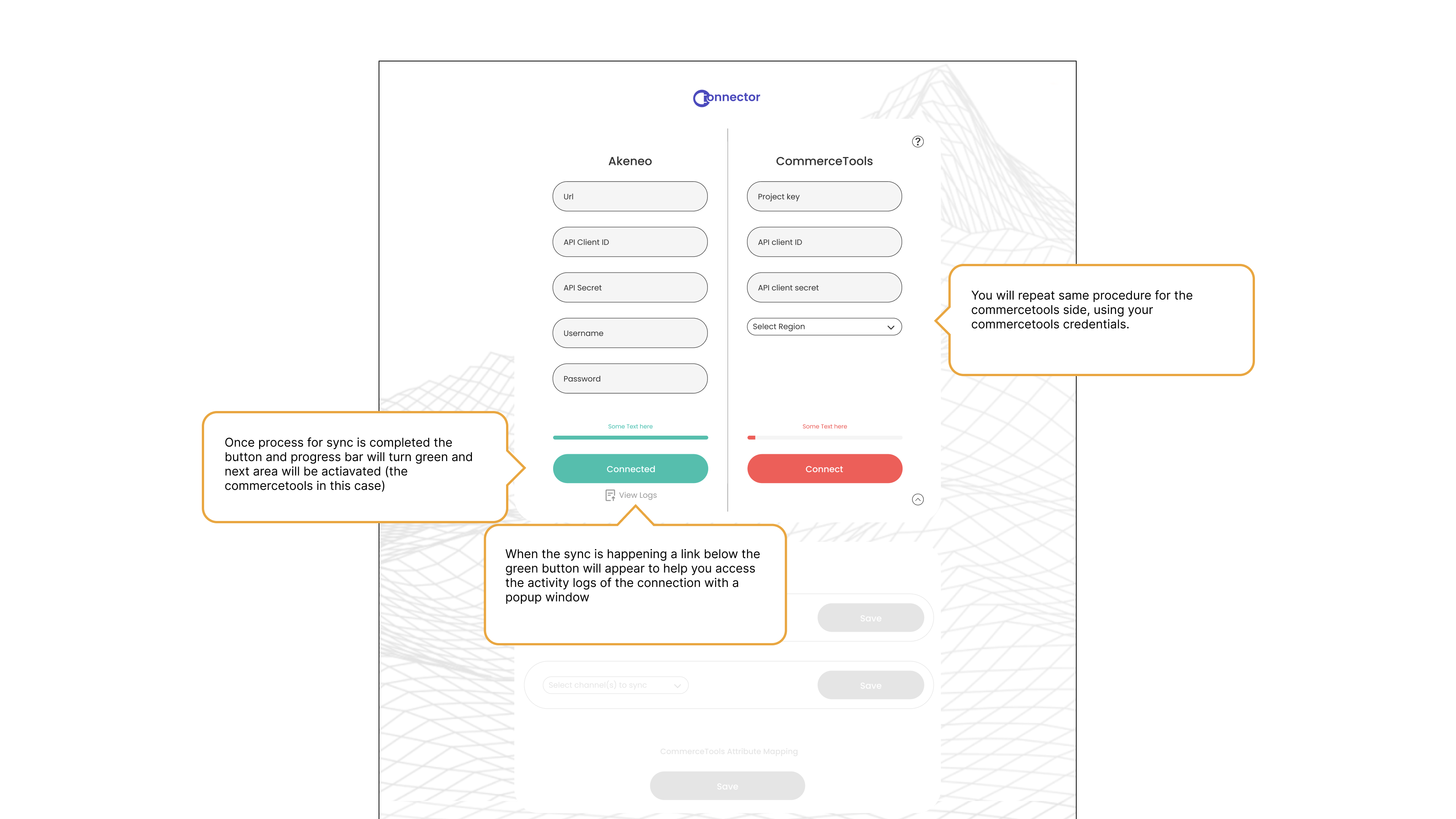The image size is (1456, 819).
Task: Click the document icon beside View Logs
Action: [610, 495]
